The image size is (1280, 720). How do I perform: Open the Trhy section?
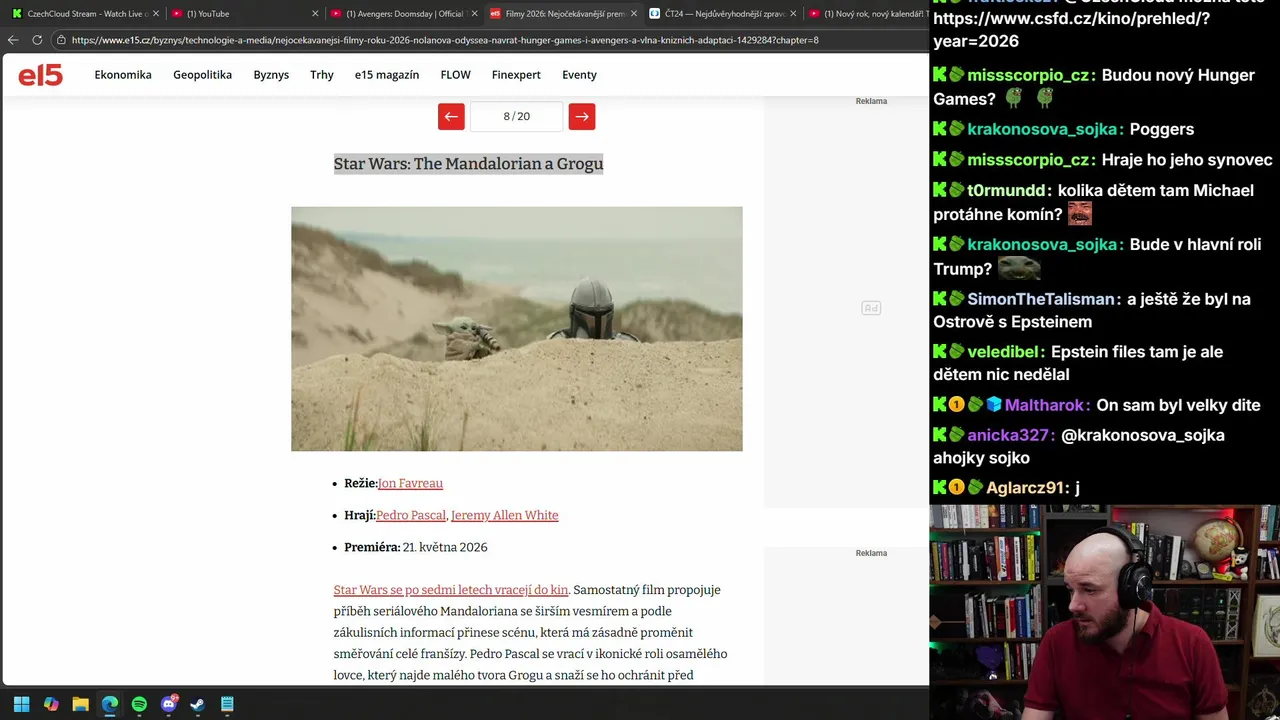tap(322, 75)
